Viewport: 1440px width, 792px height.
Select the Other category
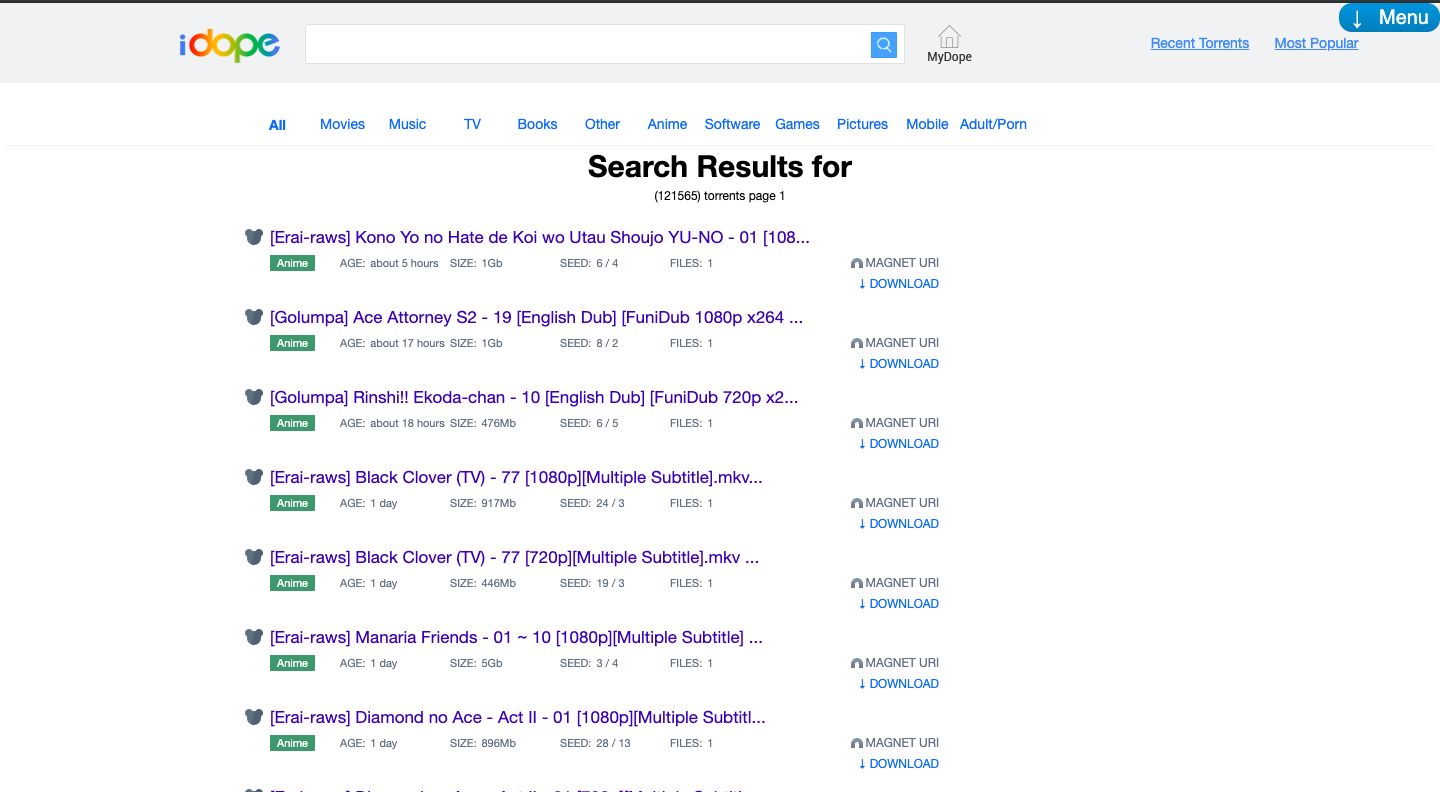tap(602, 124)
